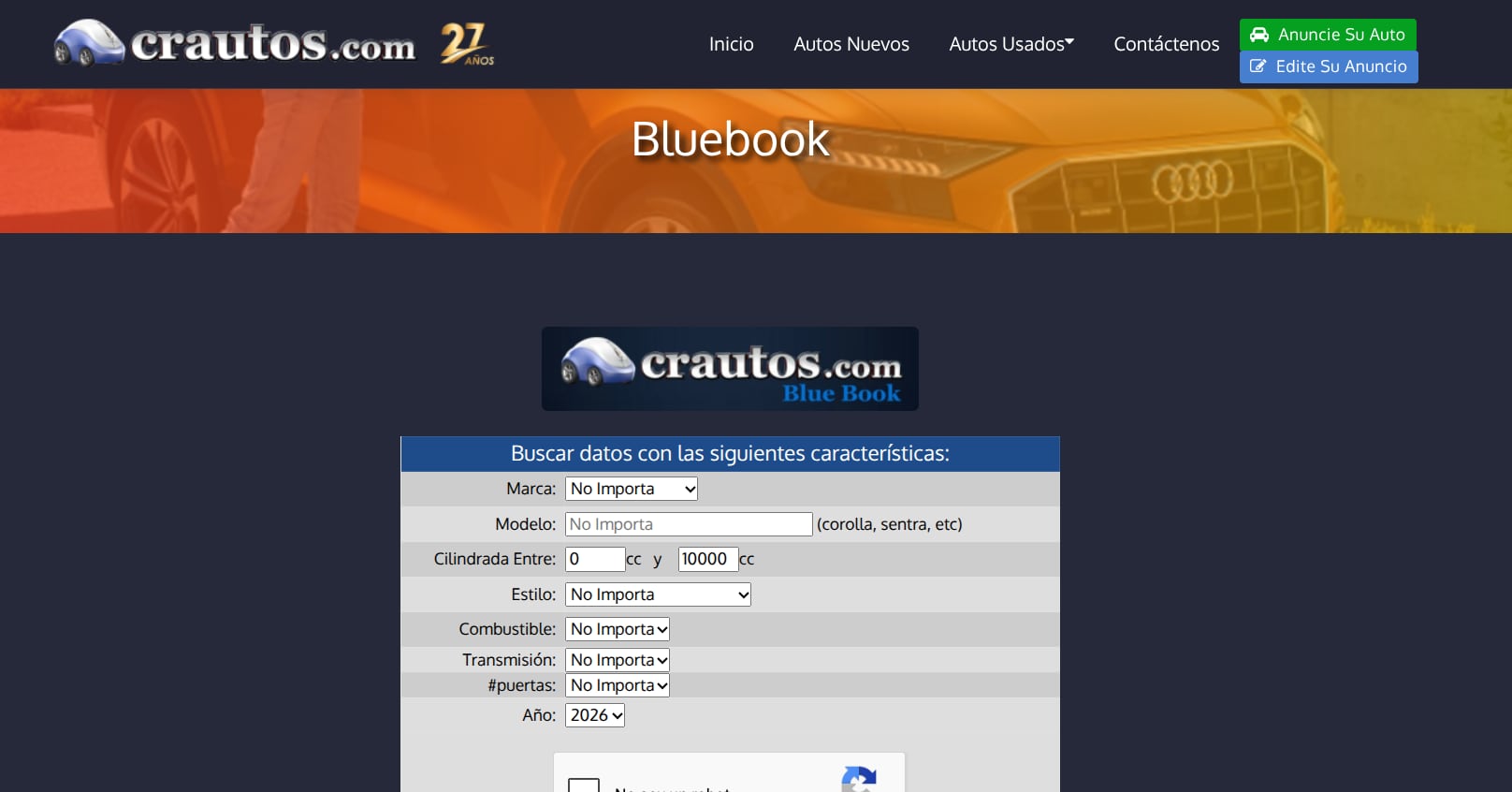Click the 'Año:' label
The image size is (1512, 792).
click(x=539, y=715)
